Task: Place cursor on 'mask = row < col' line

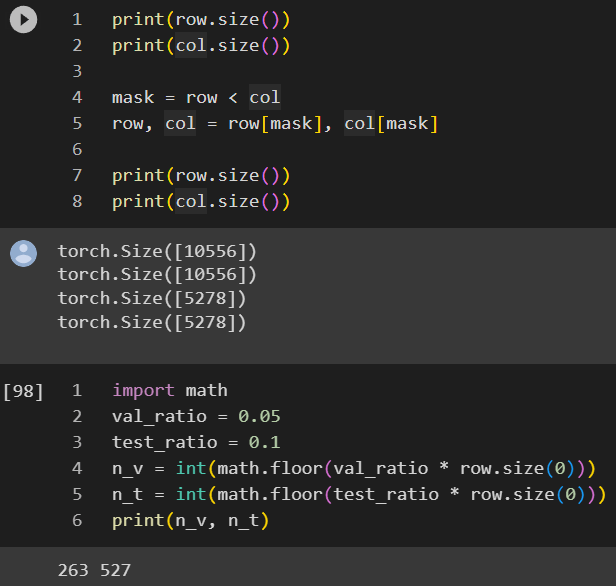Action: point(196,98)
